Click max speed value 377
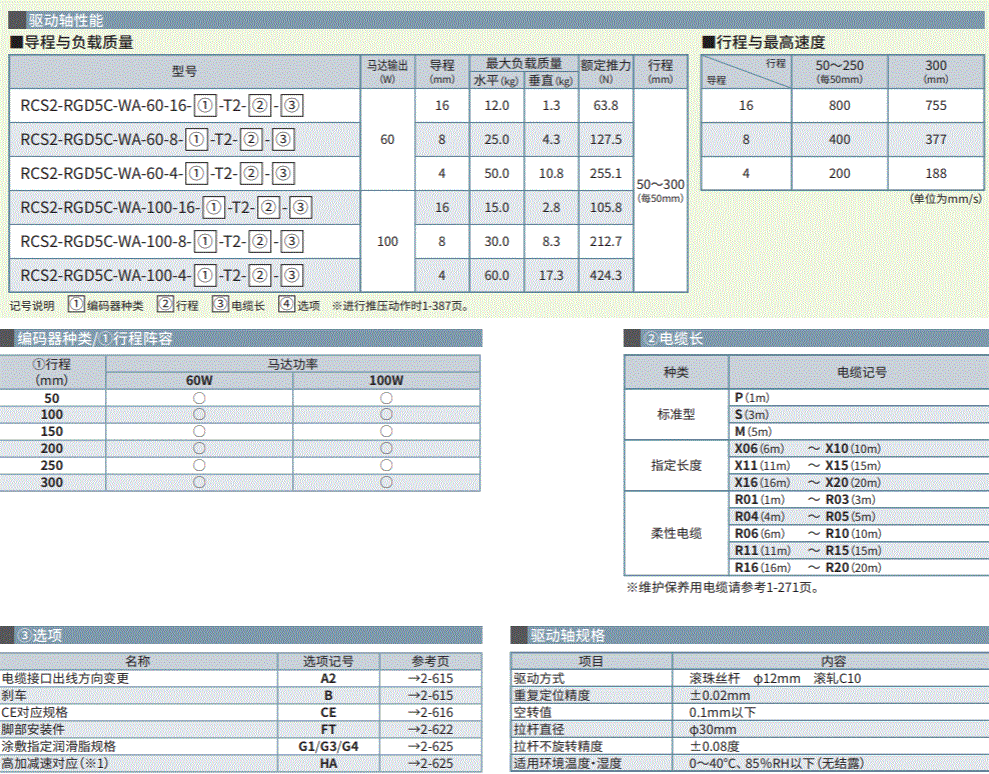The height and width of the screenshot is (774, 989). [936, 139]
